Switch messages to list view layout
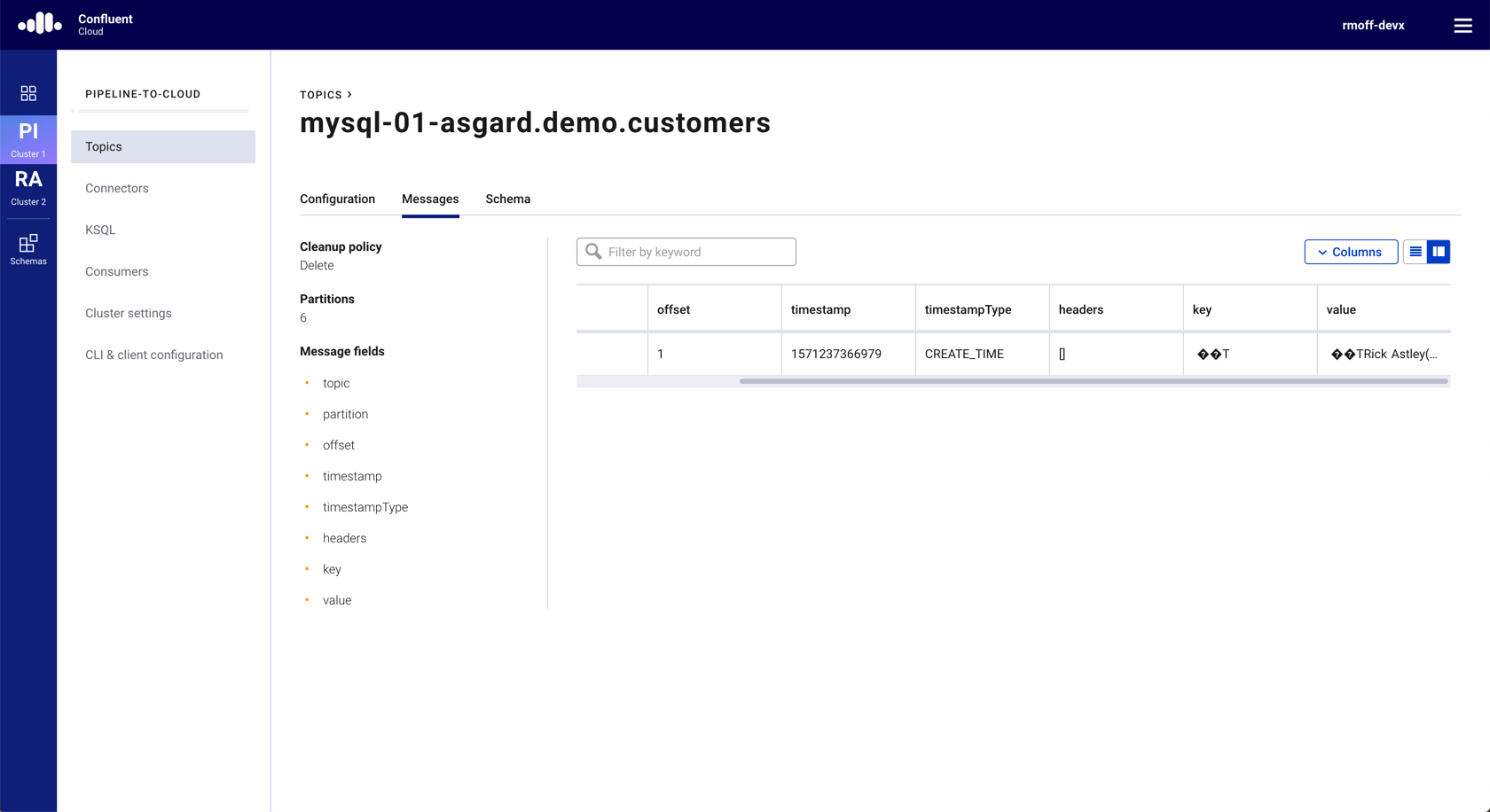Viewport: 1490px width, 812px height. (x=1415, y=252)
